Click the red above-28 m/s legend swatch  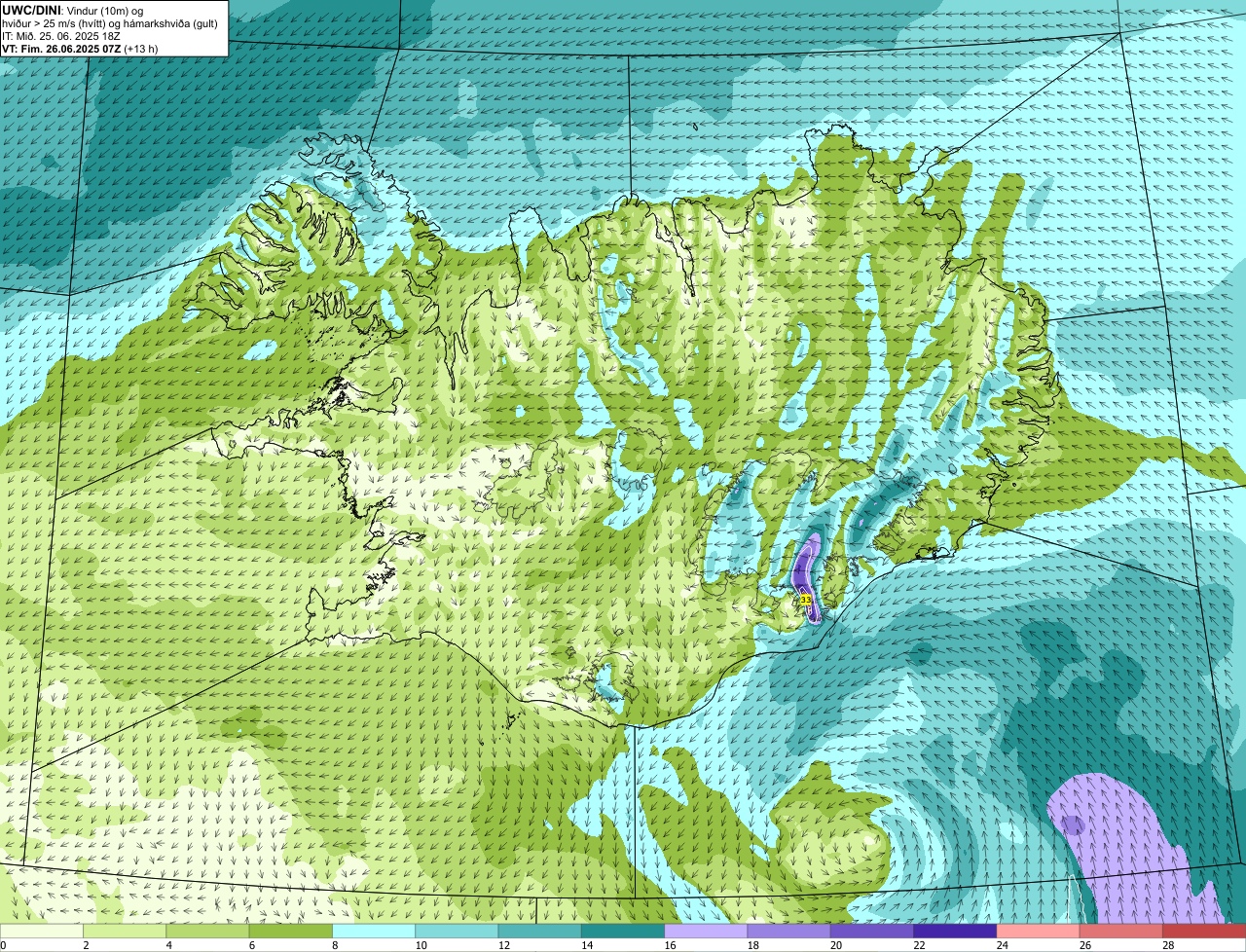[x=1204, y=931]
